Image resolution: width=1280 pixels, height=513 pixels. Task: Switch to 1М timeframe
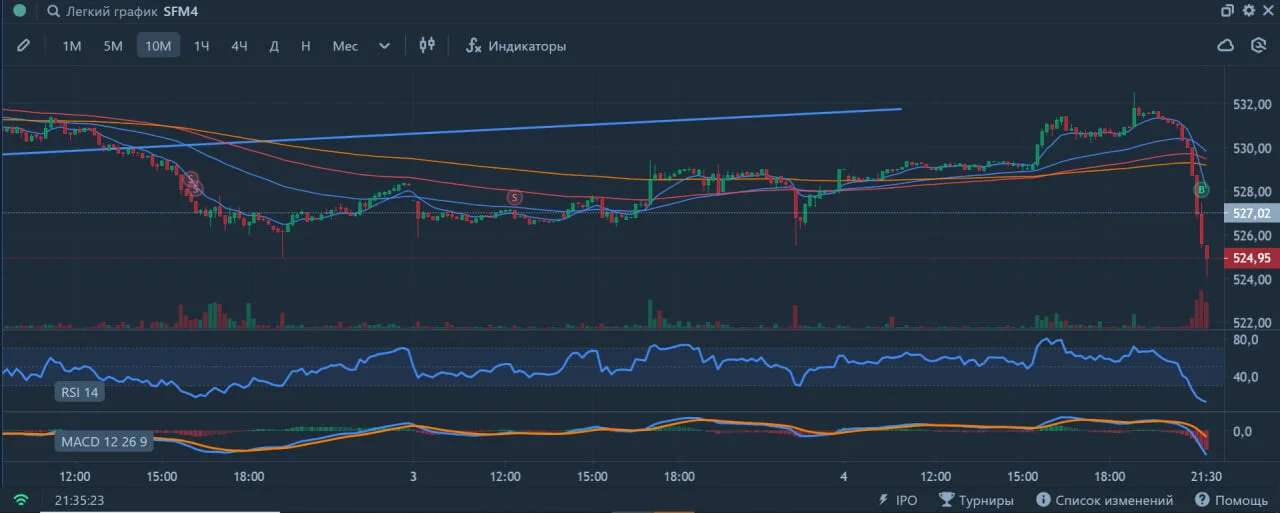pos(72,46)
